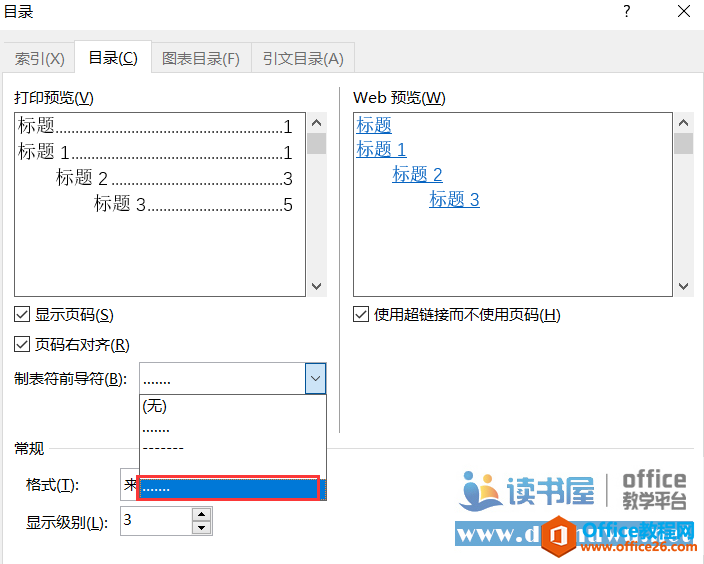This screenshot has width=704, height=564.
Task: Choose the dotted leader below (无)
Action: [x=233, y=429]
